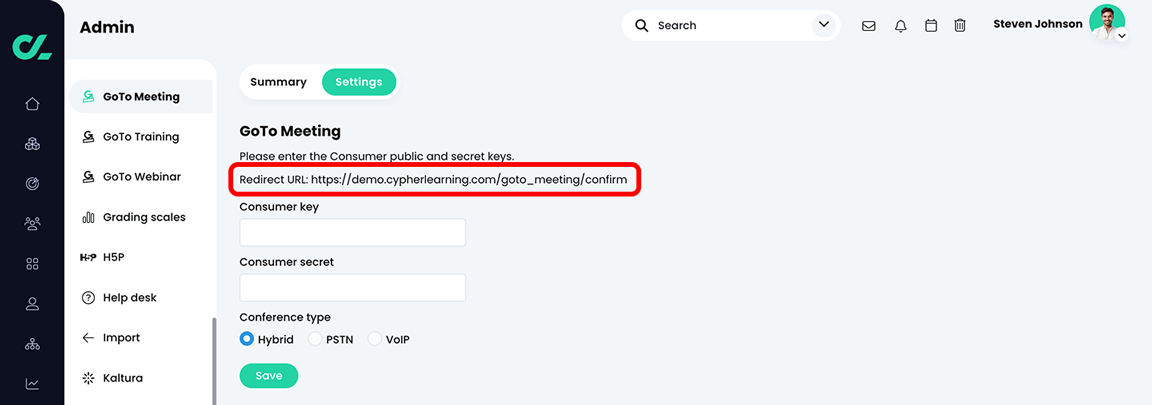Open the cubes catalog icon in left rail
1152x405 pixels.
(x=32, y=144)
